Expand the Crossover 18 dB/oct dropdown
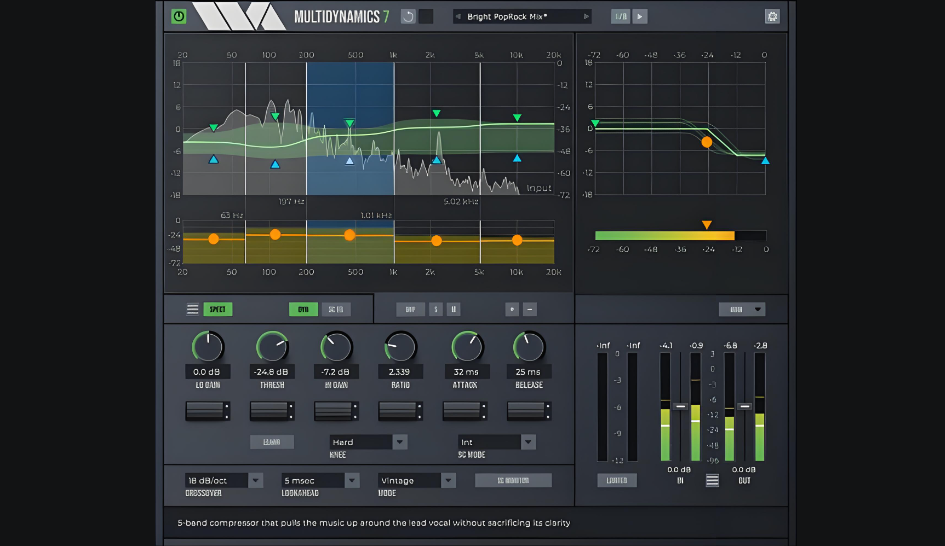Screen dimensions: 945x546 coord(224,480)
